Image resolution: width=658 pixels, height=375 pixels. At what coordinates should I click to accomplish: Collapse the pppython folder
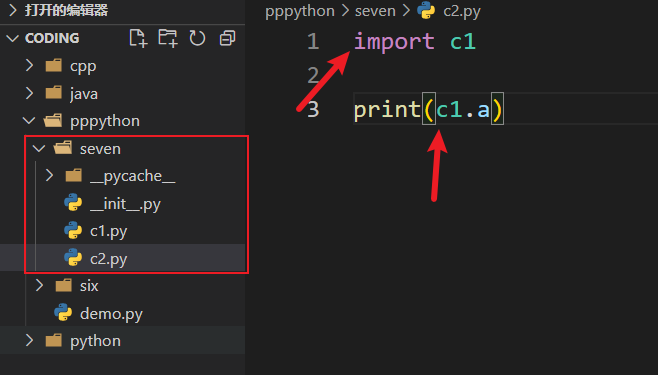click(x=29, y=121)
